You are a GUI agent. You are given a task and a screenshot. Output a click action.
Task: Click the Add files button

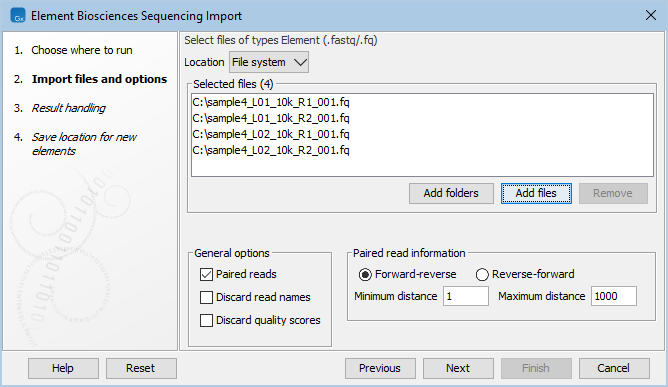click(x=536, y=194)
